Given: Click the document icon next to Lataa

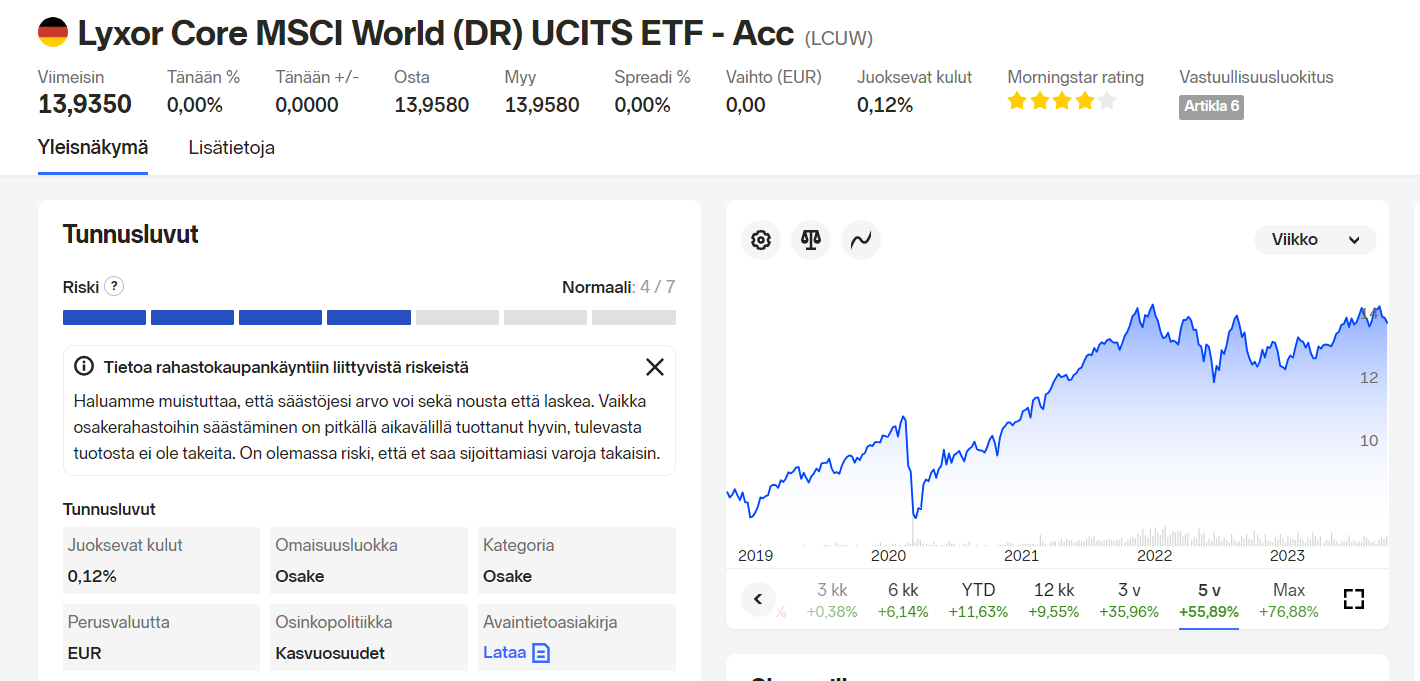Looking at the screenshot, I should [541, 653].
